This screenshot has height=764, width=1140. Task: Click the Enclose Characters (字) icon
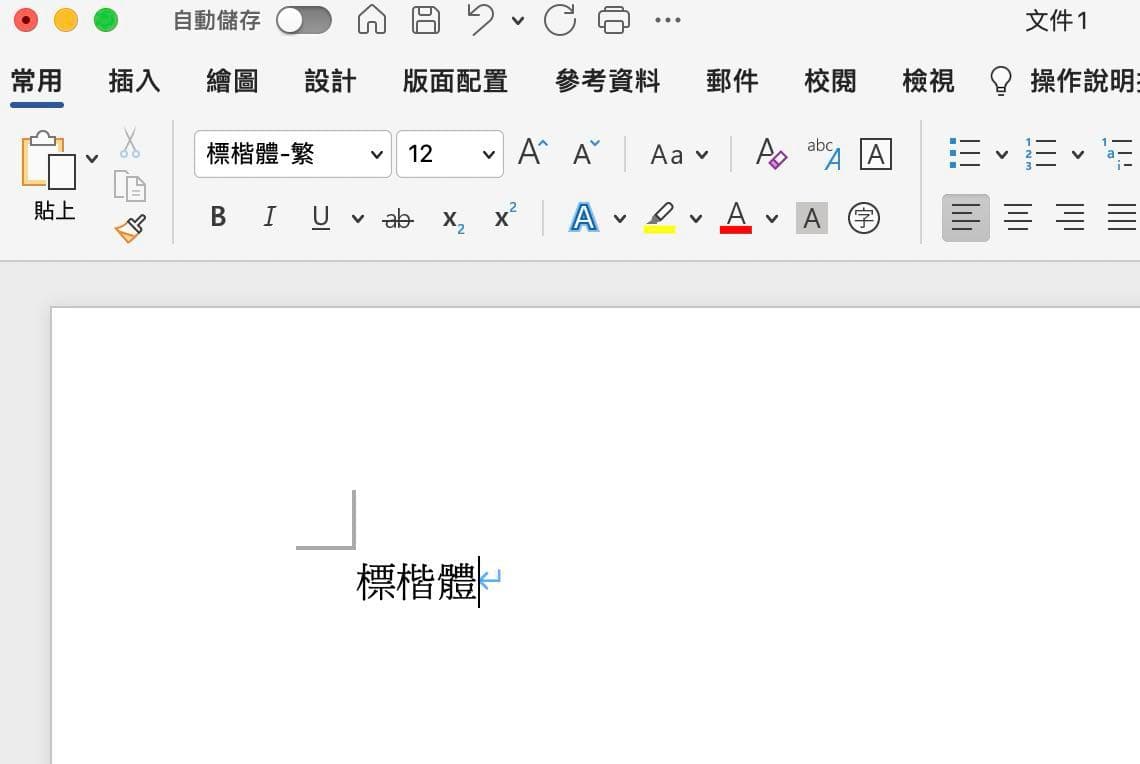click(x=864, y=218)
